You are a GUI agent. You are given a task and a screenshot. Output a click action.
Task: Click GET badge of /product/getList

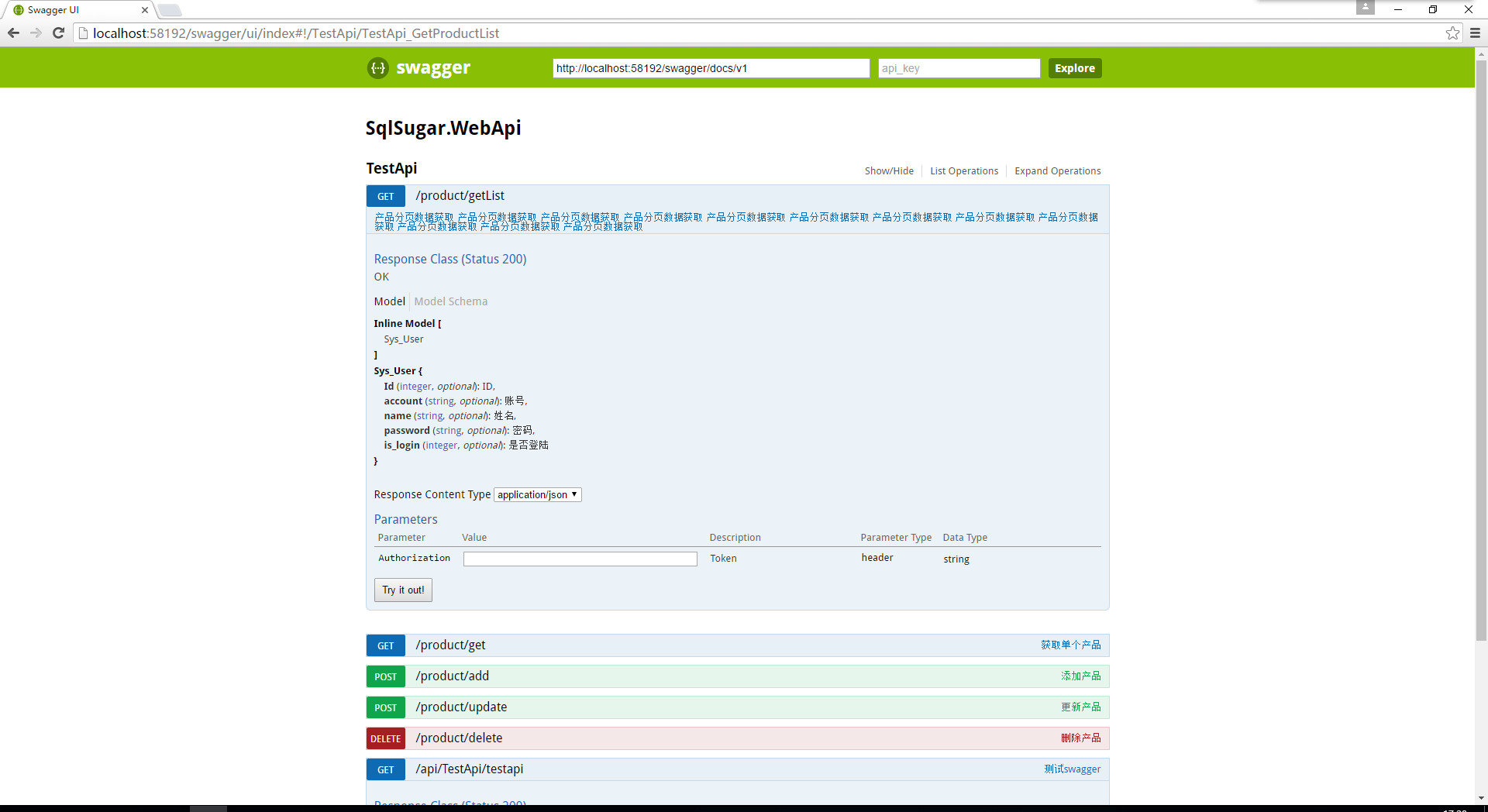tap(385, 196)
